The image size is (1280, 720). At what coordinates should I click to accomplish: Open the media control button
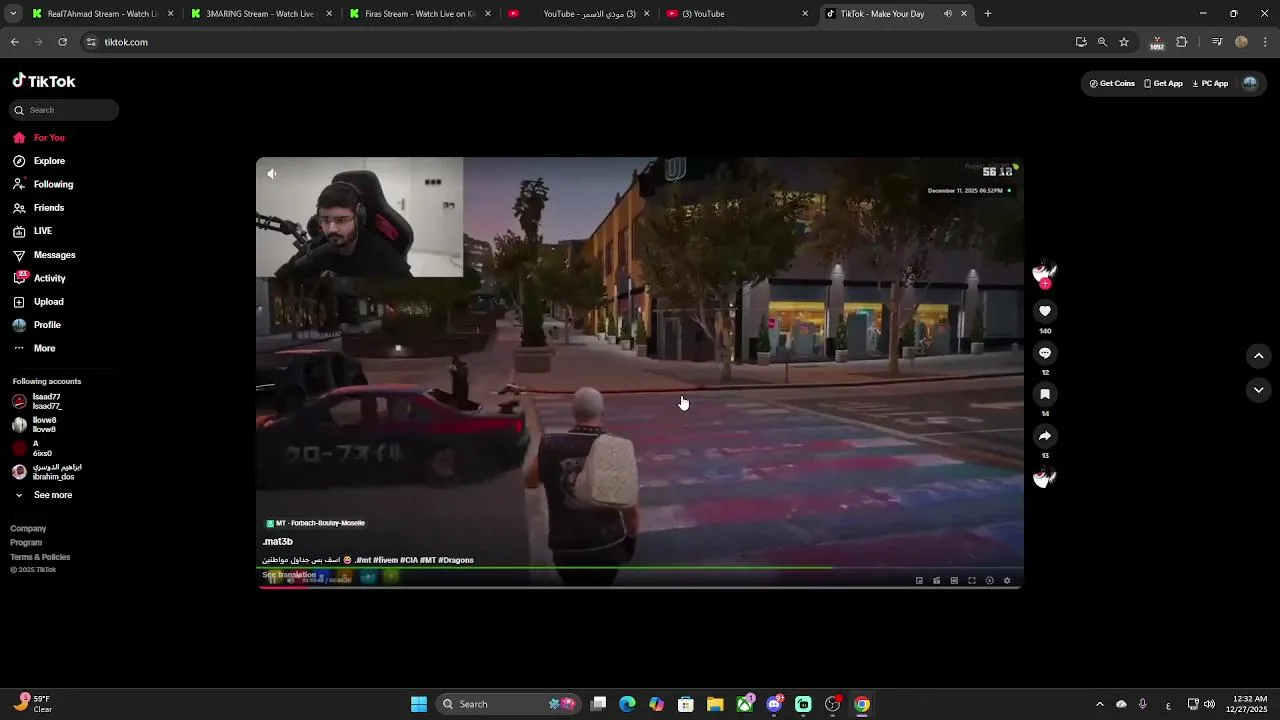tap(1217, 42)
